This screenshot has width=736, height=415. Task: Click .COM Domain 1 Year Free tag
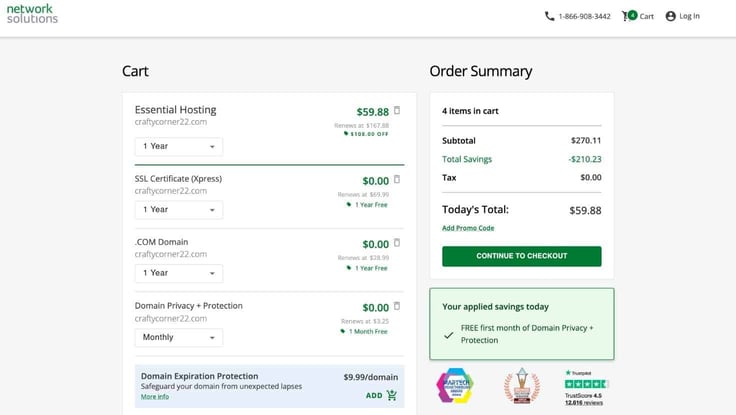point(368,268)
